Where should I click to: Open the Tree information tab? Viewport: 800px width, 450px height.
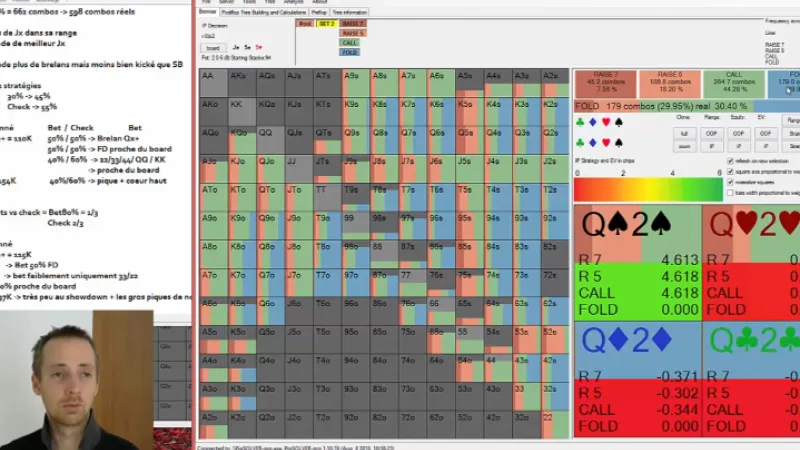(350, 12)
